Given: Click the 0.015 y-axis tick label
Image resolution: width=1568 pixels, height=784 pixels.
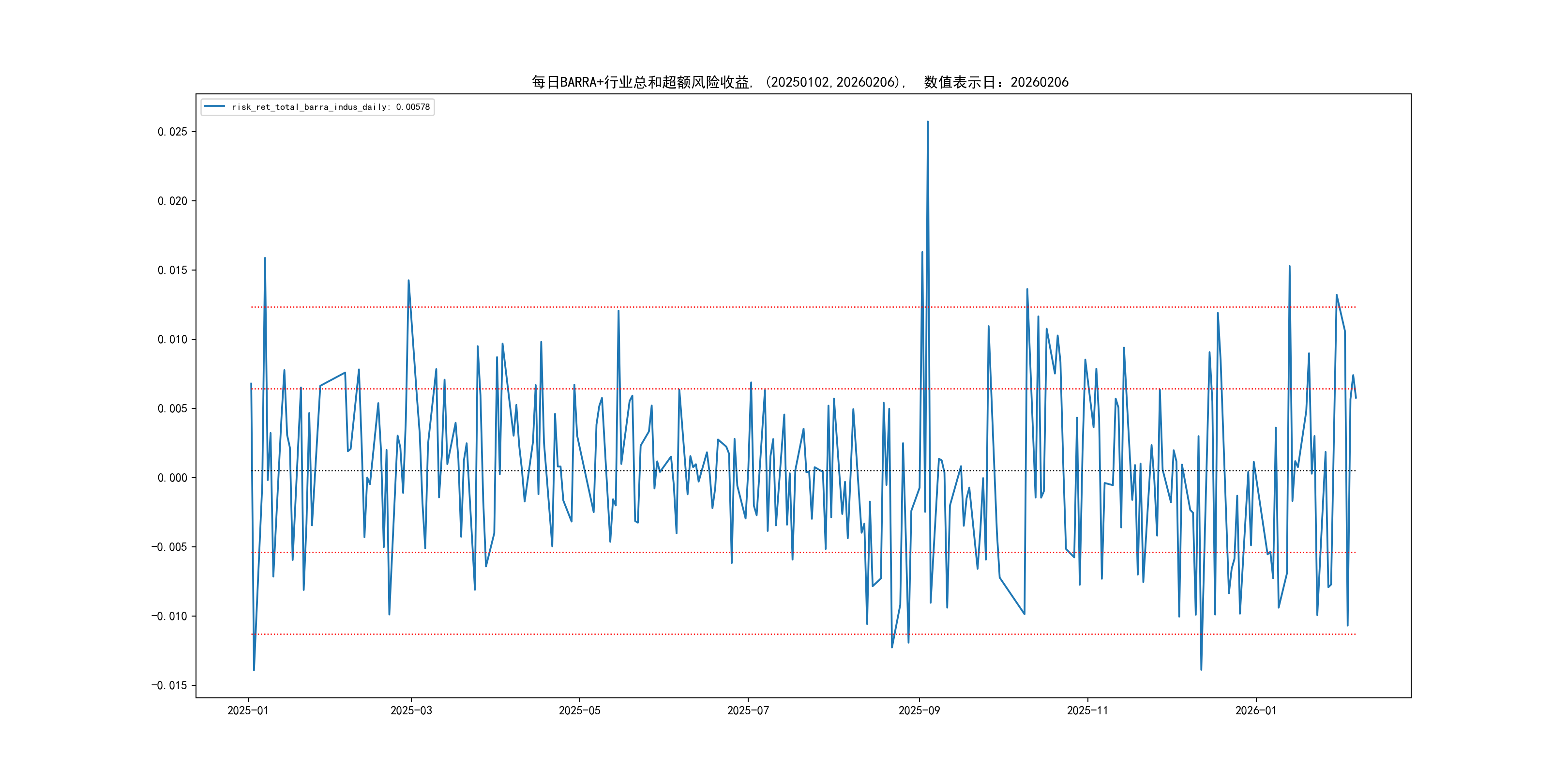Looking at the screenshot, I should click(x=172, y=270).
